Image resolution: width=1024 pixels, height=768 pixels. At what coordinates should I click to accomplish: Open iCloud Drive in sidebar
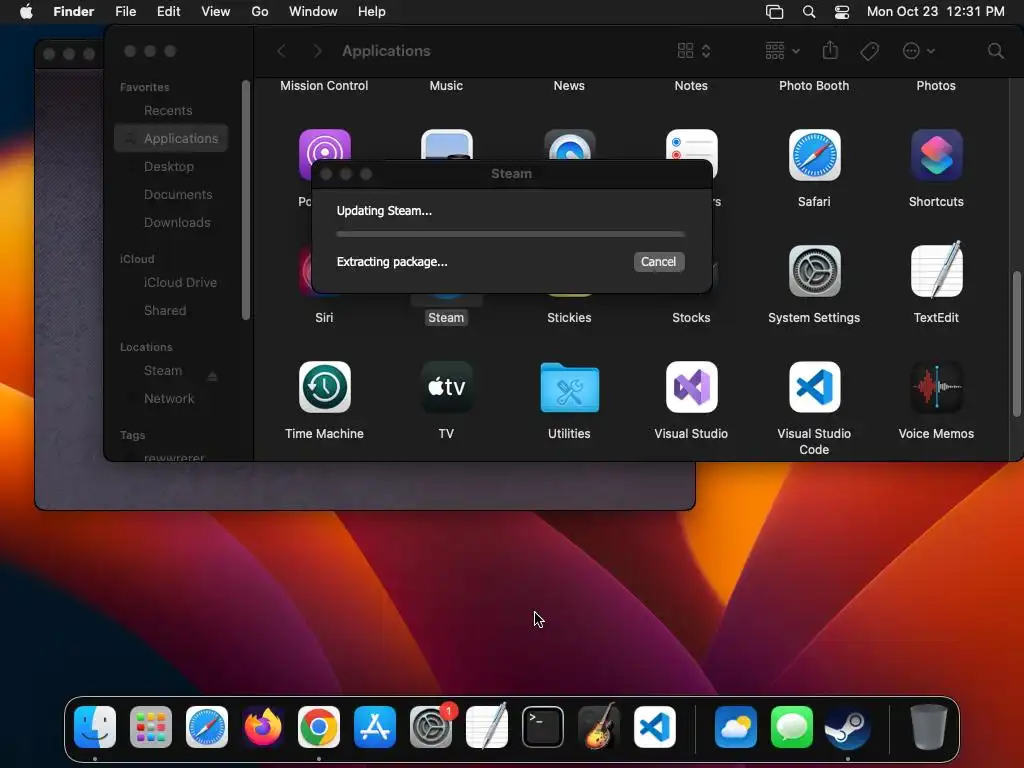click(x=180, y=283)
